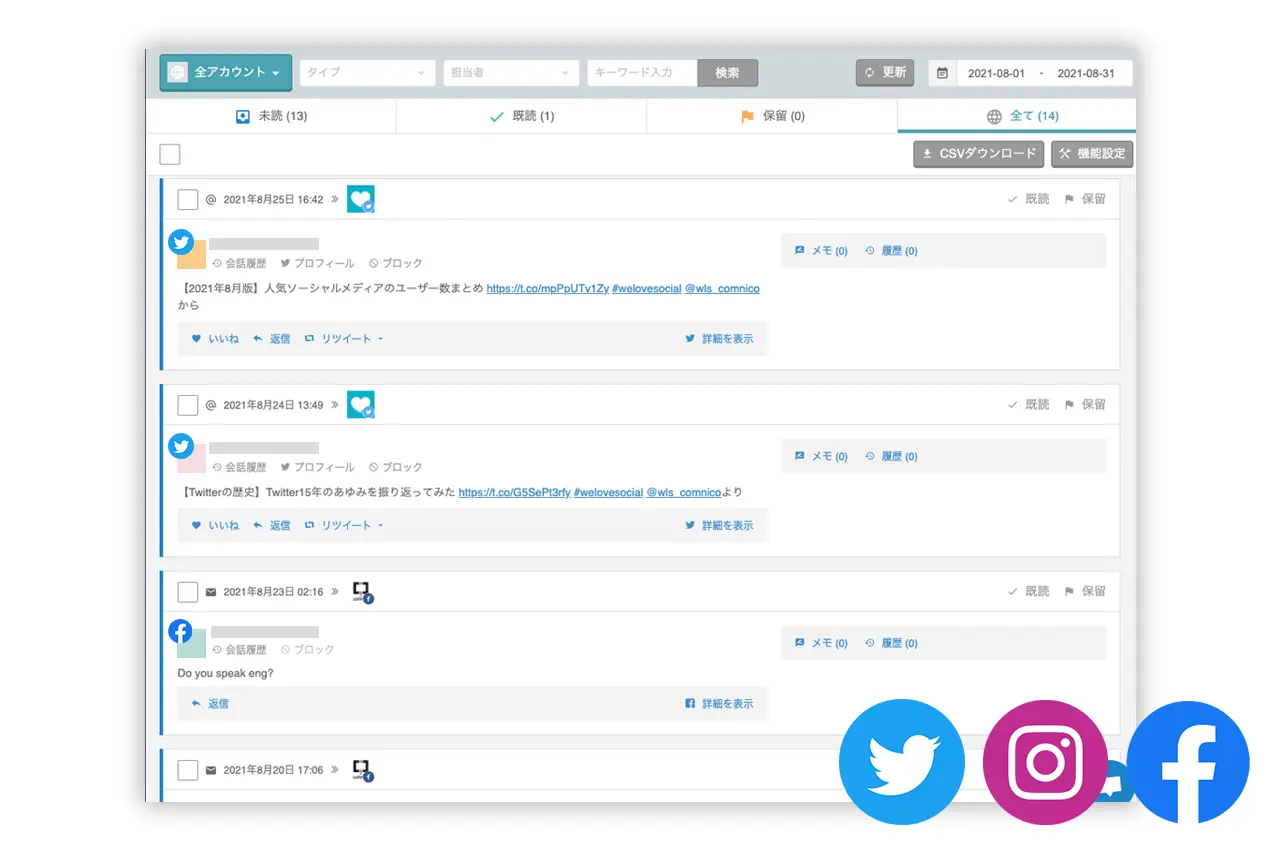The image size is (1280, 850).
Task: Click ブロック for the August 24 tweet sender
Action: point(396,467)
